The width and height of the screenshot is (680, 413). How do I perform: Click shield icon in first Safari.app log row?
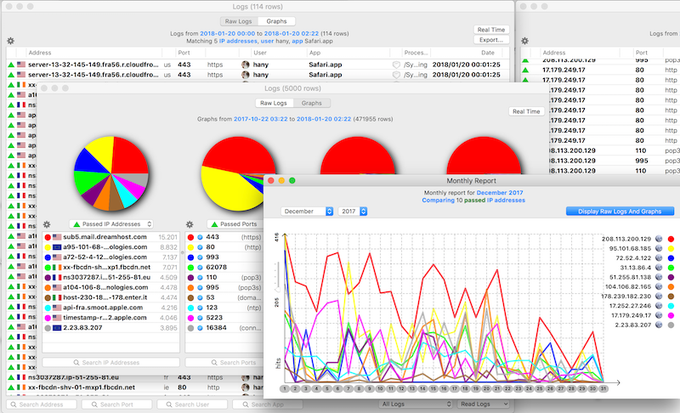tap(396, 65)
